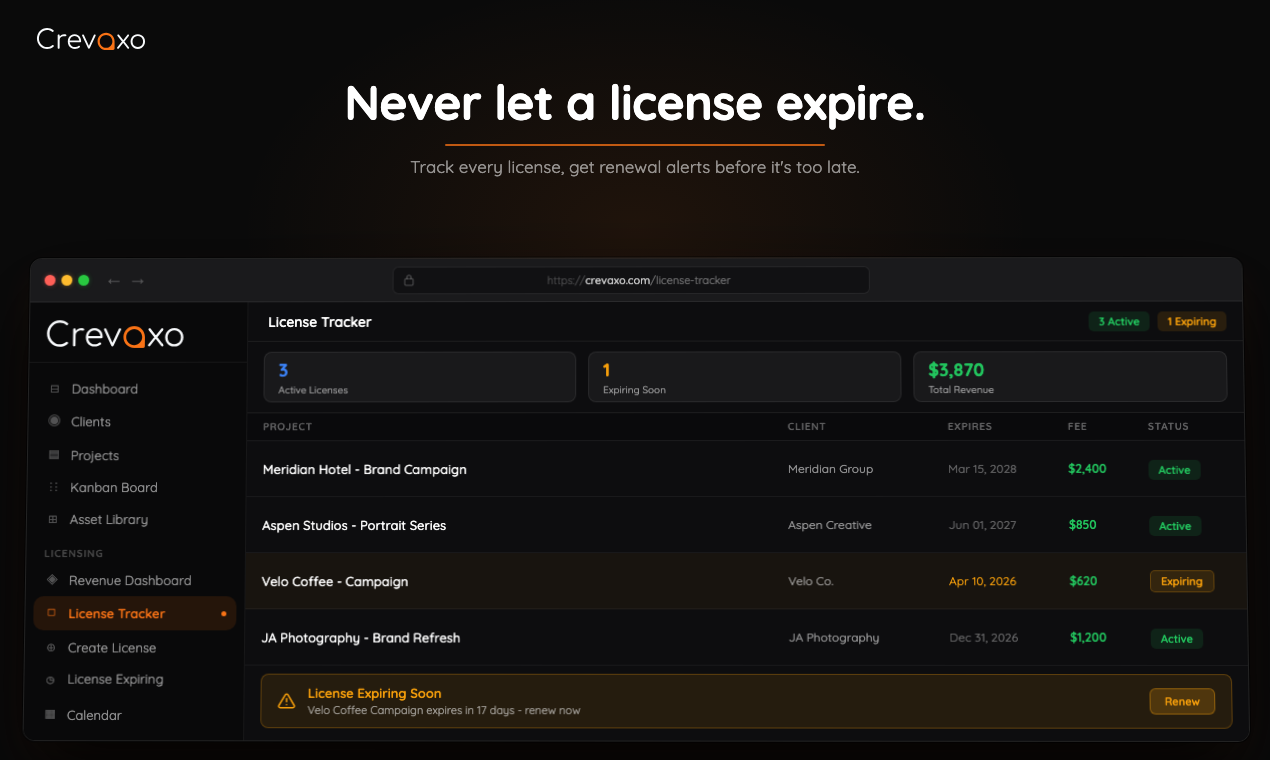Click the warning triangle alert icon

[287, 701]
